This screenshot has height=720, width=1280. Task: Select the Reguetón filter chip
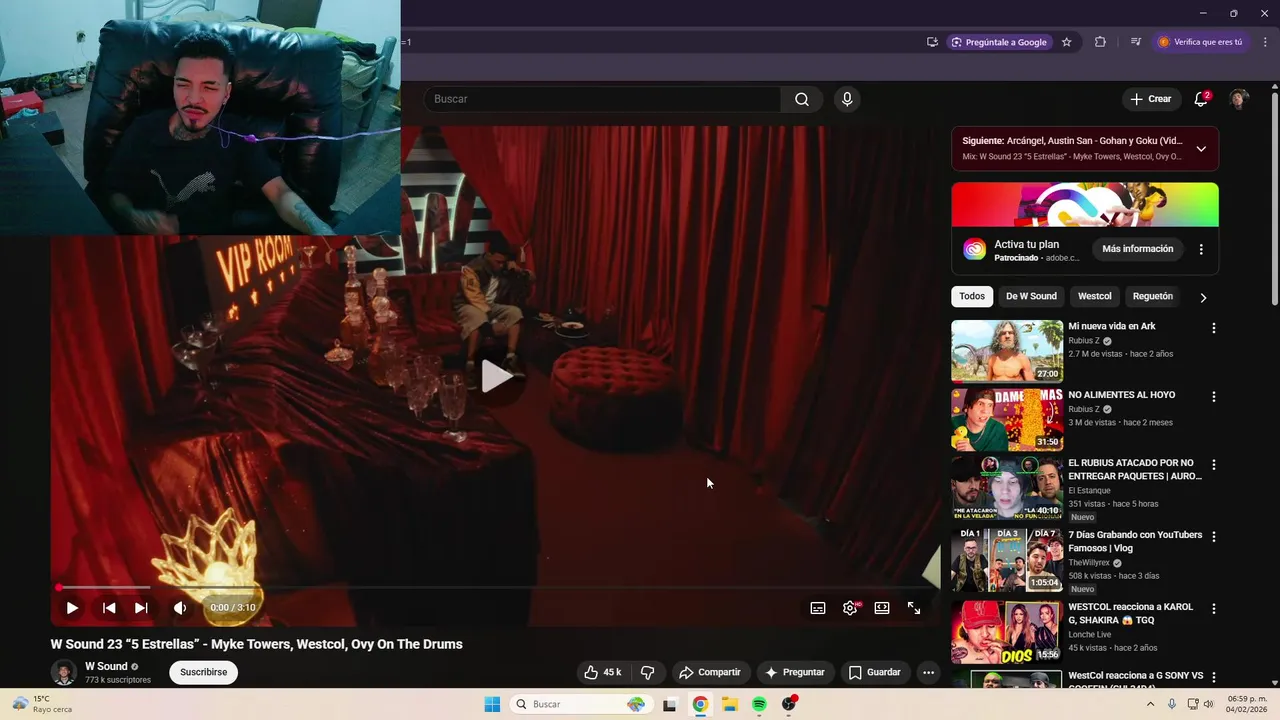[x=1152, y=296]
